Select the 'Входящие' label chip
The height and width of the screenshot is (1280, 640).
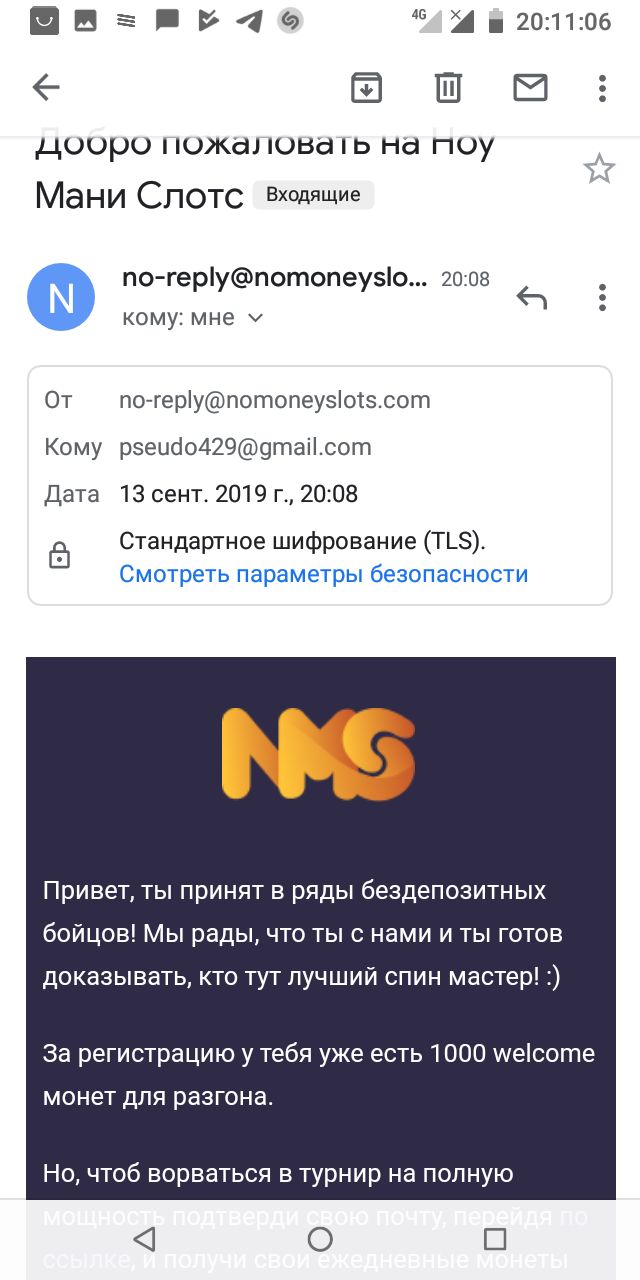pyautogui.click(x=313, y=194)
